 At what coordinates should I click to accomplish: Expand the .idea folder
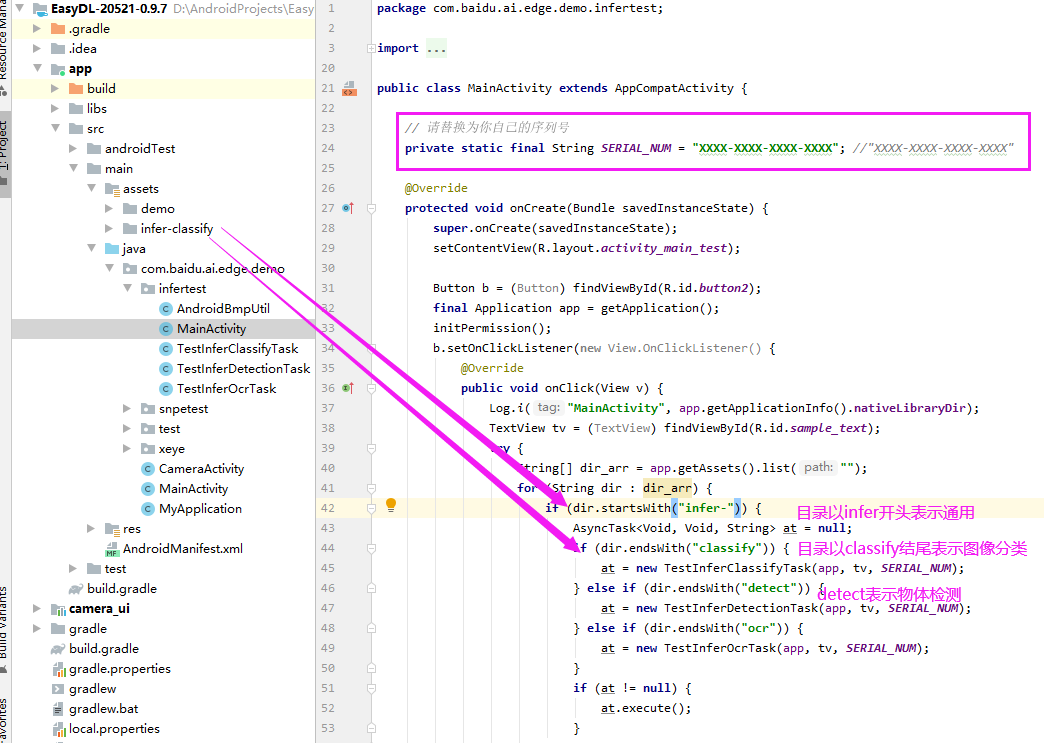pyautogui.click(x=37, y=49)
